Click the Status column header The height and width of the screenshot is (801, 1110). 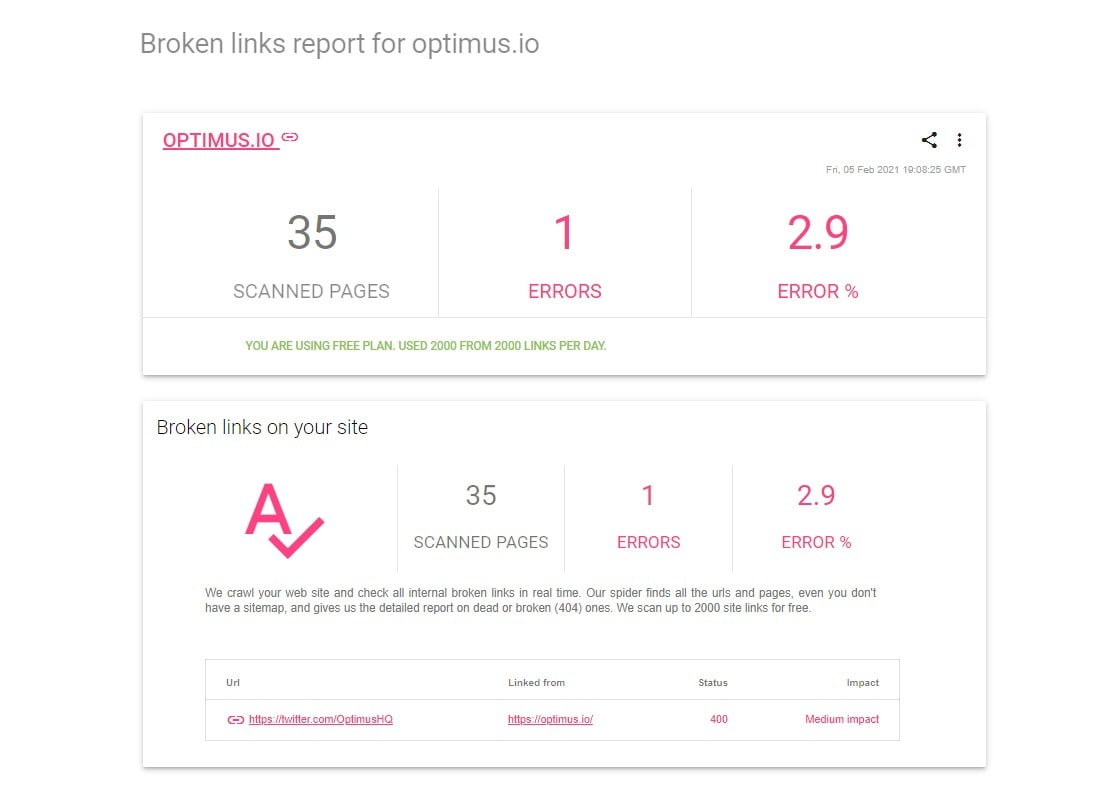712,682
